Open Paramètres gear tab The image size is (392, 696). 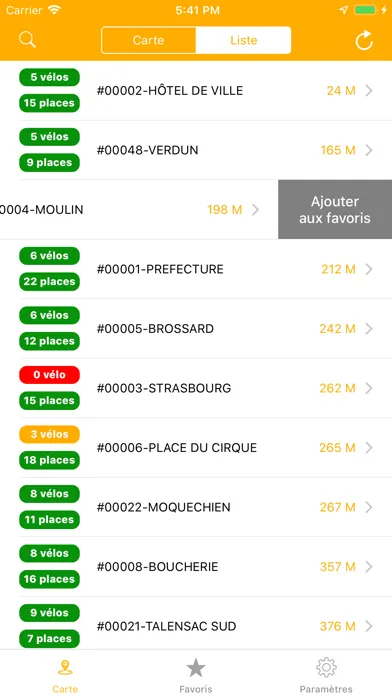point(326,675)
